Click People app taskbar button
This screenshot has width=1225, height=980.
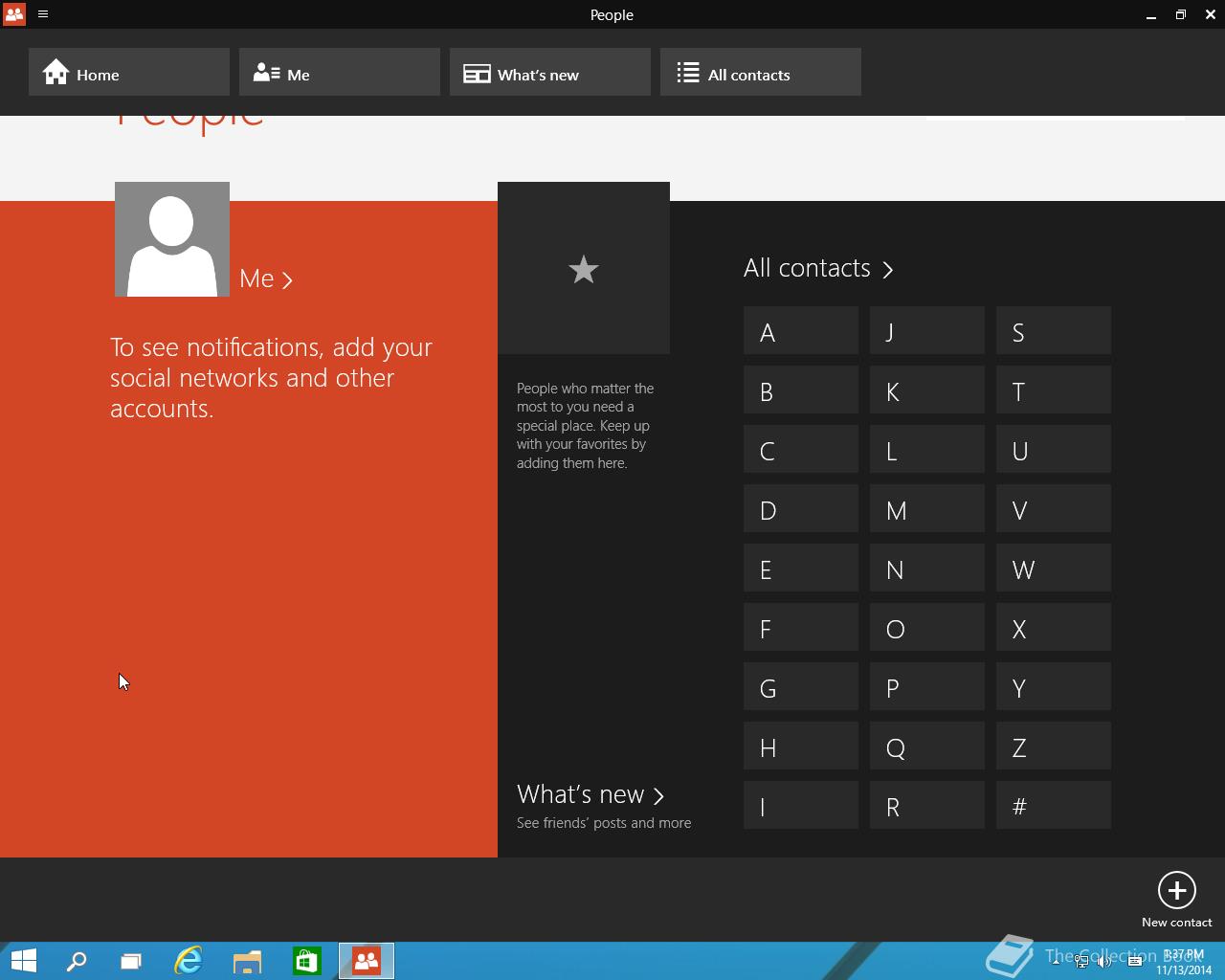(367, 961)
